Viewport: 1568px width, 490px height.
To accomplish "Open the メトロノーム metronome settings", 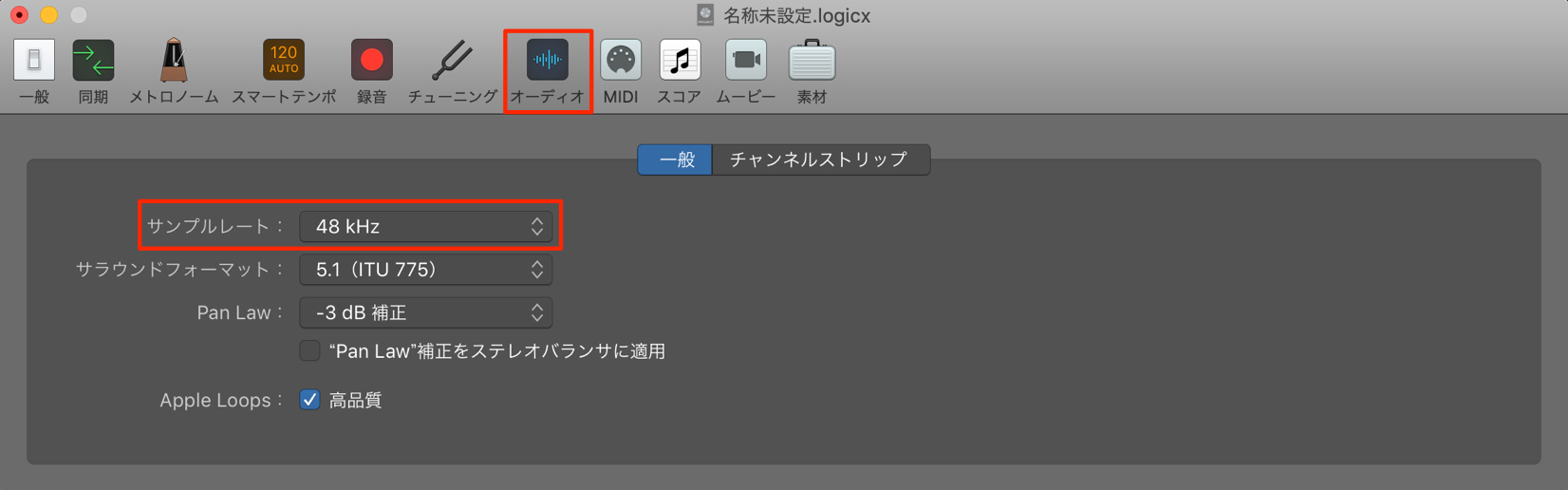I will click(174, 61).
